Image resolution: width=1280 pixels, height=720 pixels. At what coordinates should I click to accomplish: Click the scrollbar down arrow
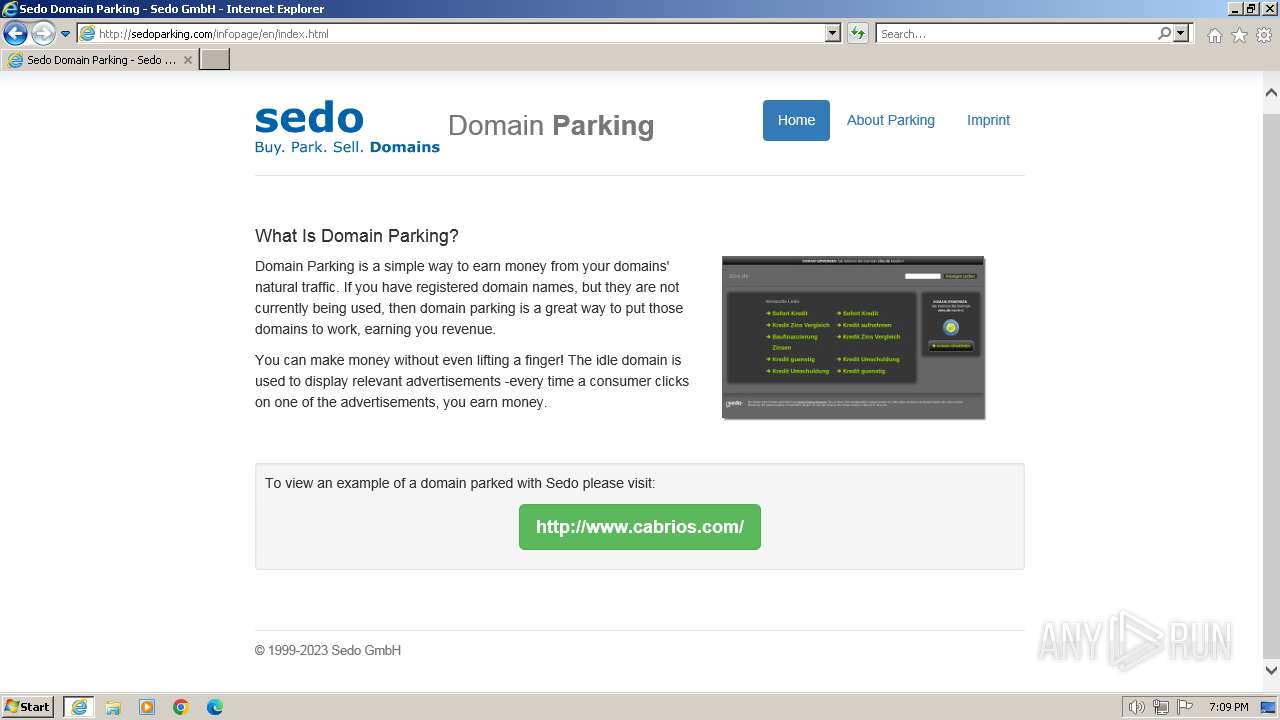tap(1271, 671)
